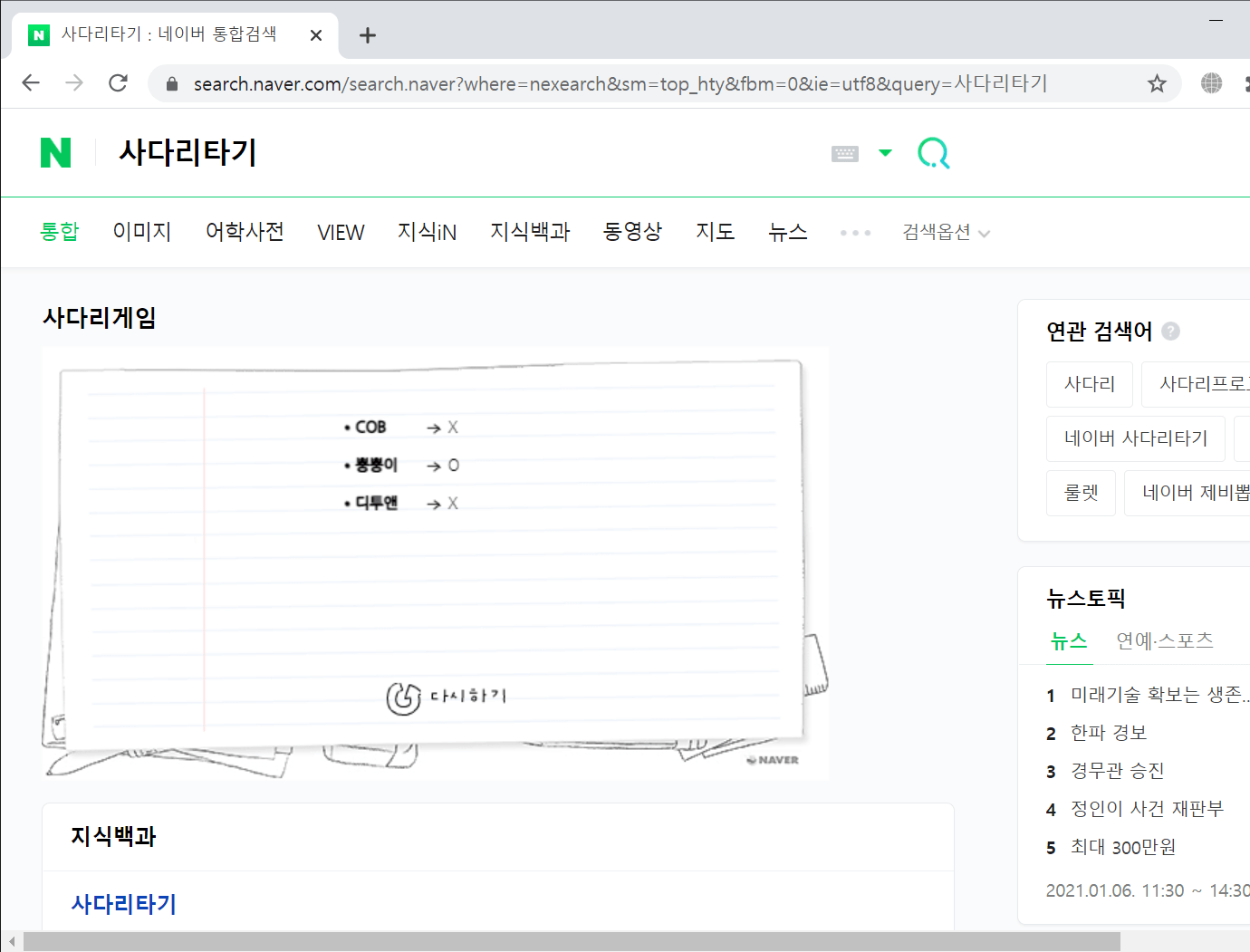The width and height of the screenshot is (1250, 952).
Task: Bookmark this page with the star icon
Action: (x=1157, y=83)
